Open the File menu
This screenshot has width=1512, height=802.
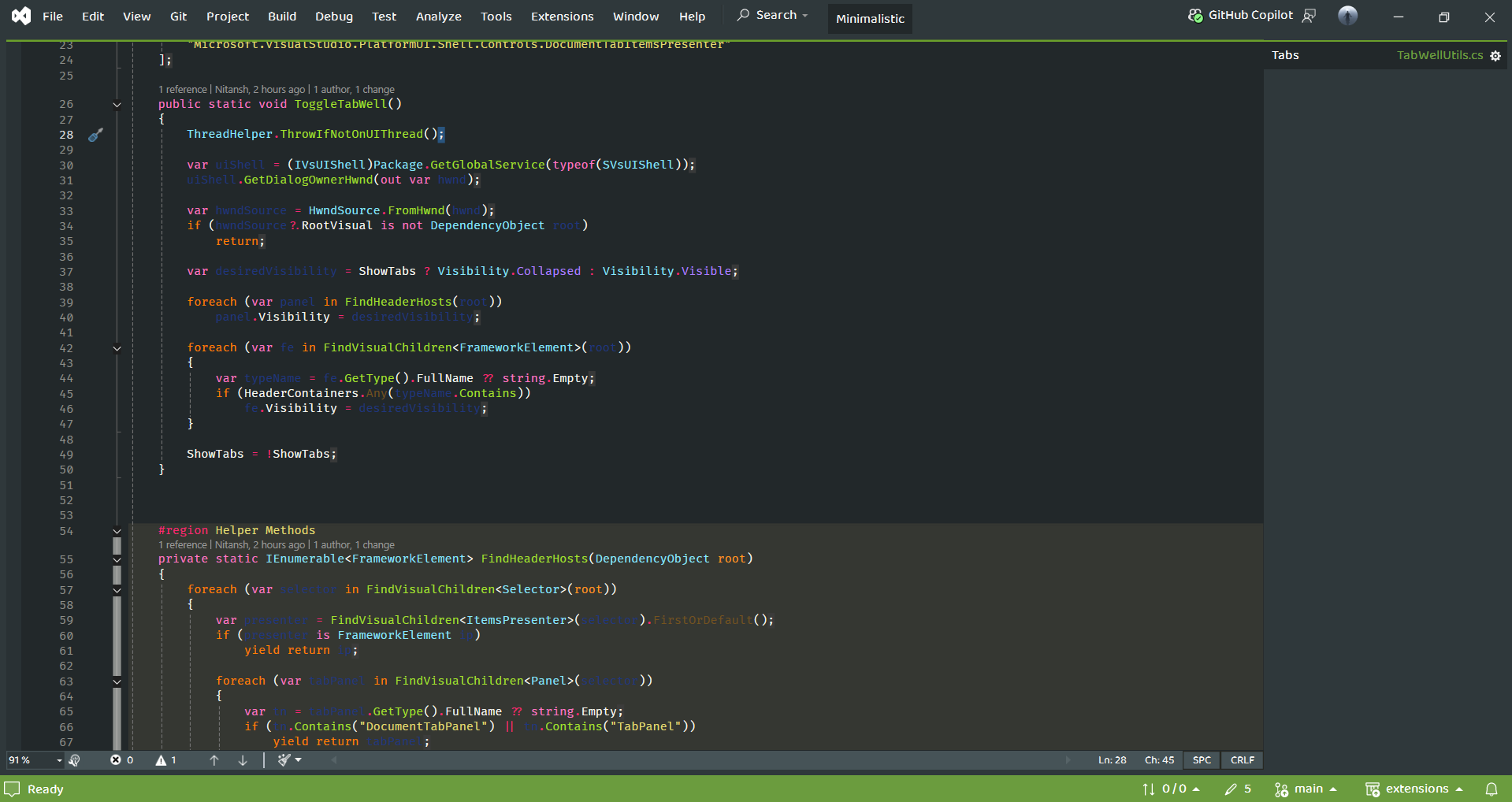[x=53, y=16]
